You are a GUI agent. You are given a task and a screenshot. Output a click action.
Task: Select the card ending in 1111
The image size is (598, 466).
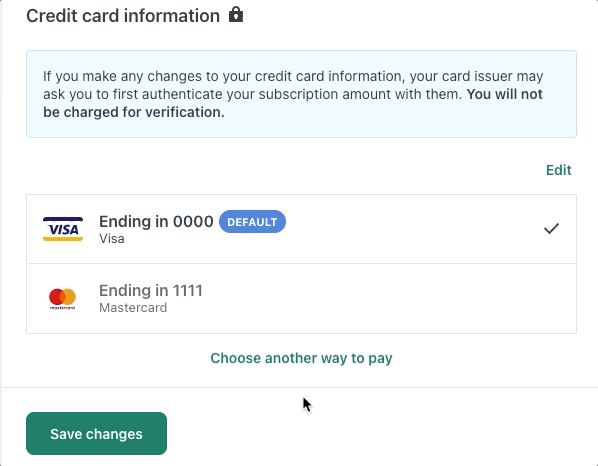301,299
